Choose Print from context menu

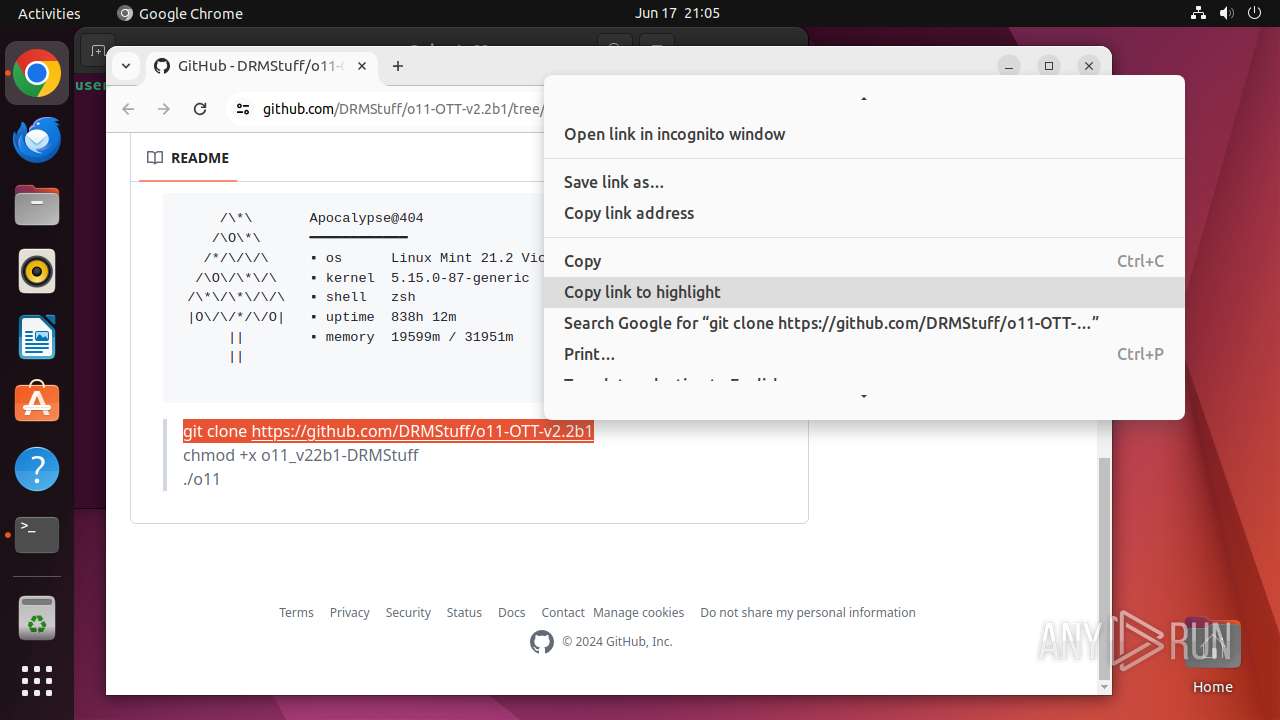point(864,354)
